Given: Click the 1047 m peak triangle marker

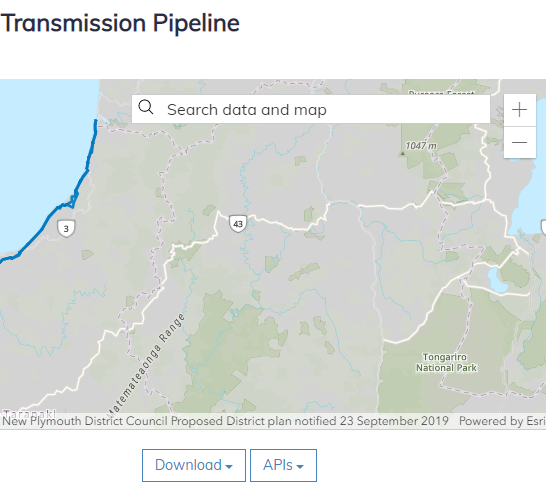Looking at the screenshot, I should 403,153.
